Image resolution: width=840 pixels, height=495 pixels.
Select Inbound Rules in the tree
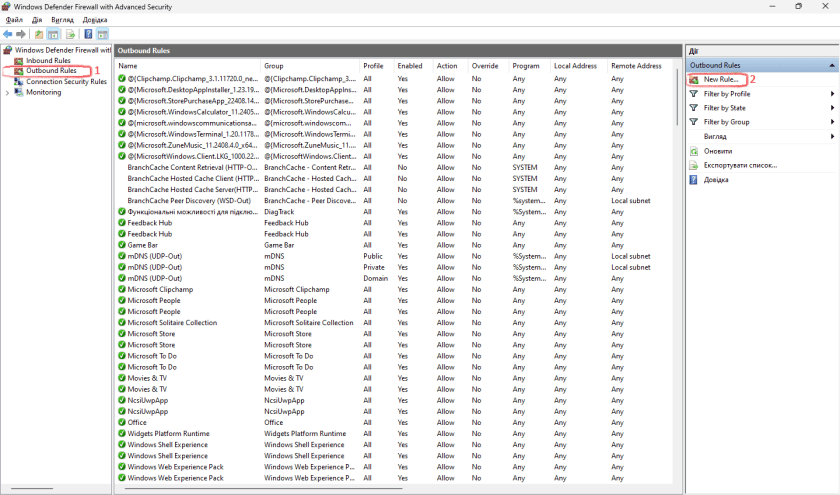coord(48,61)
